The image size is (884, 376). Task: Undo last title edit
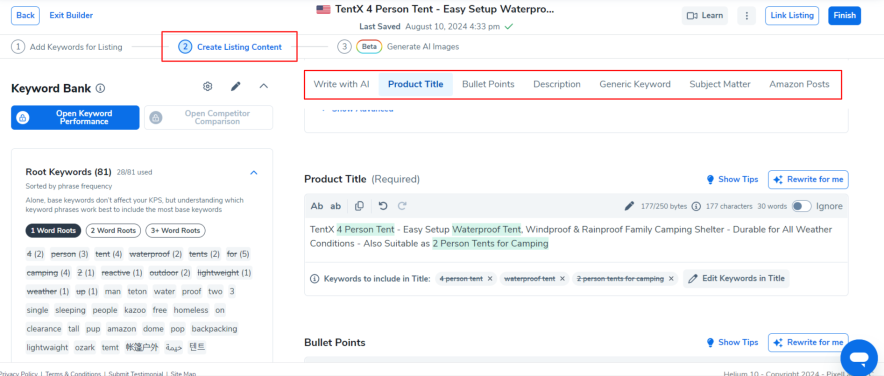[x=383, y=206]
